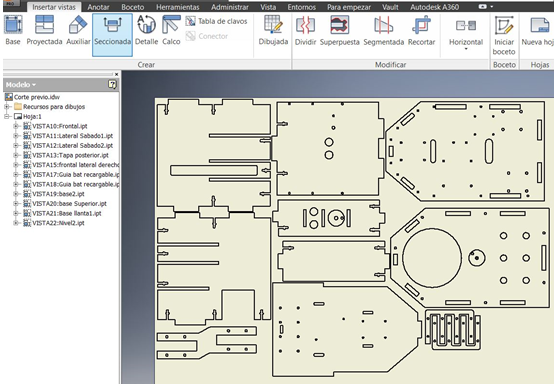Open the Entornos tab
The image size is (554, 388).
pos(301,7)
